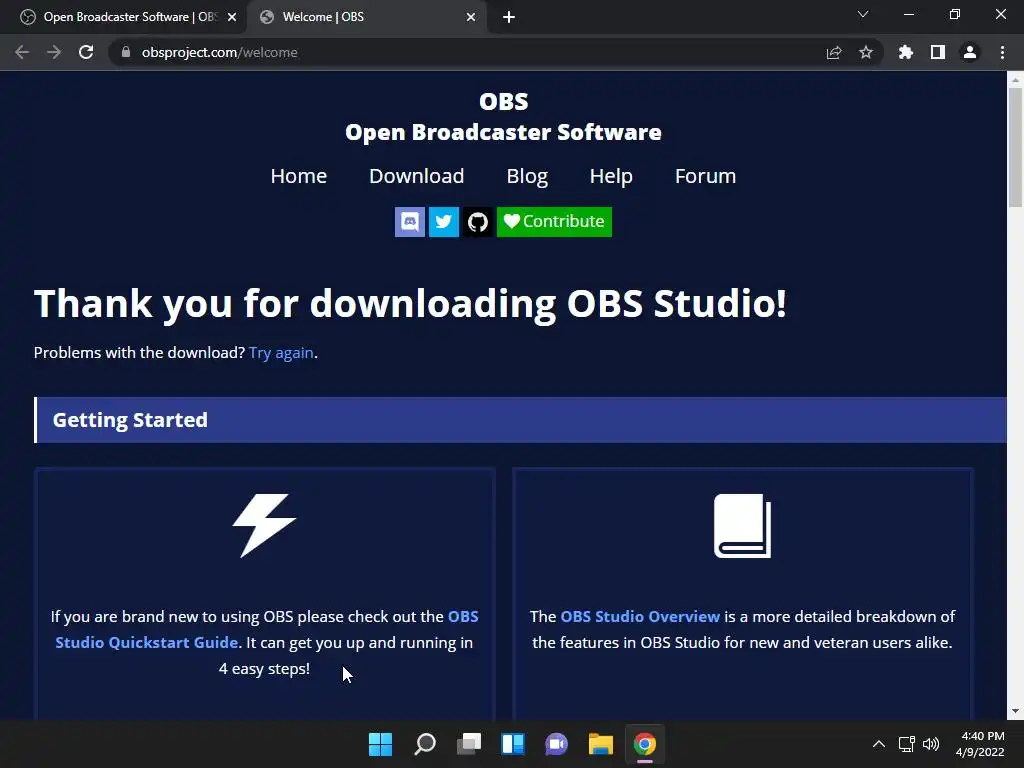Click the scrollbar down arrow
1024x768 pixels.
pyautogui.click(x=1015, y=711)
